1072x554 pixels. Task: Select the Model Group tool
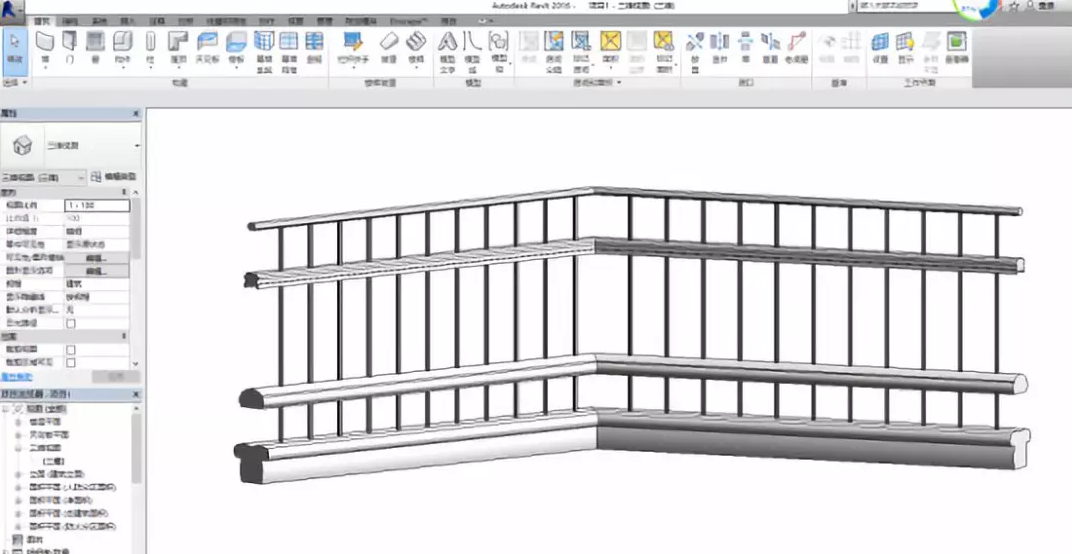(499, 51)
